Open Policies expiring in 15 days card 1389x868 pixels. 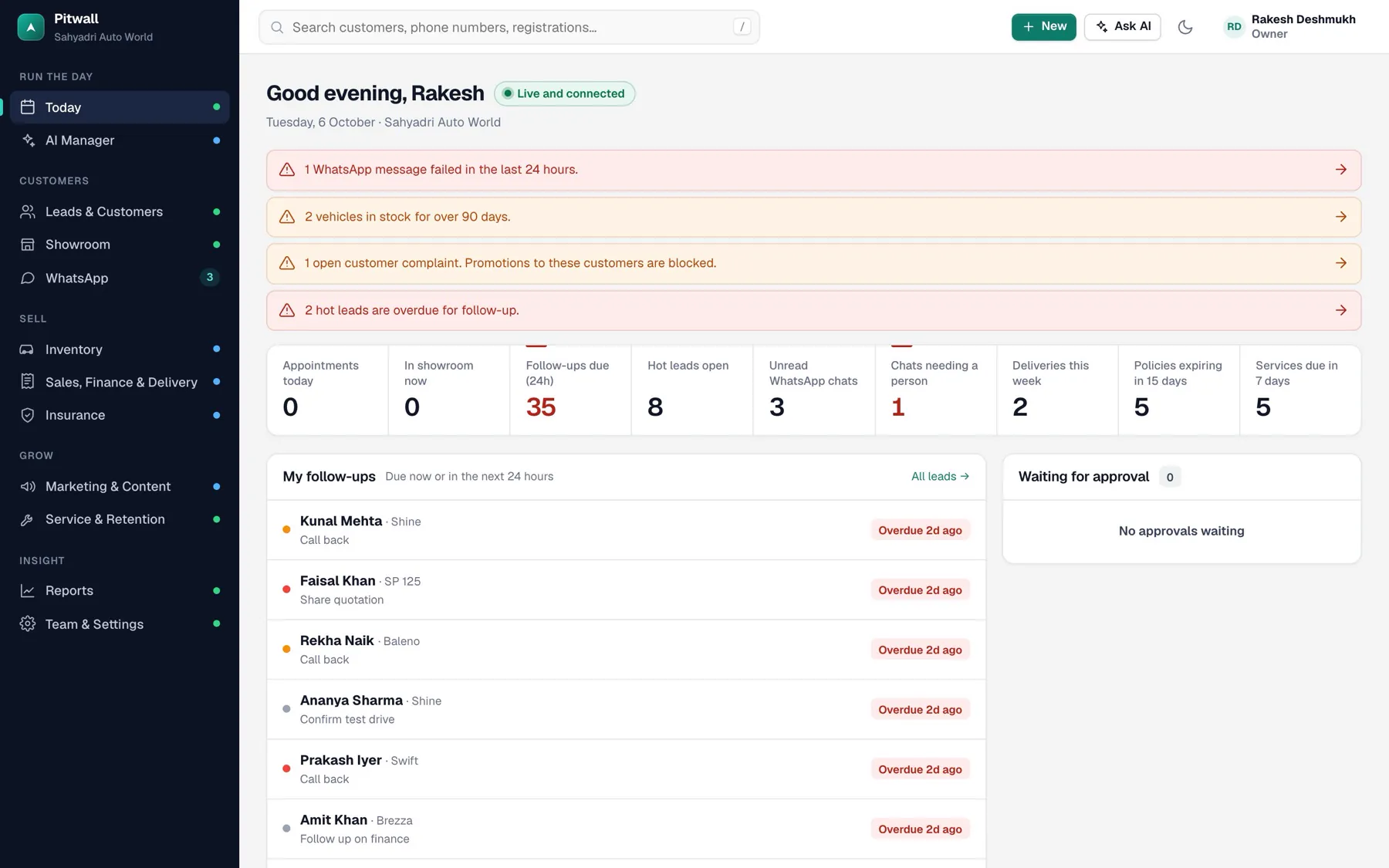pyautogui.click(x=1179, y=390)
